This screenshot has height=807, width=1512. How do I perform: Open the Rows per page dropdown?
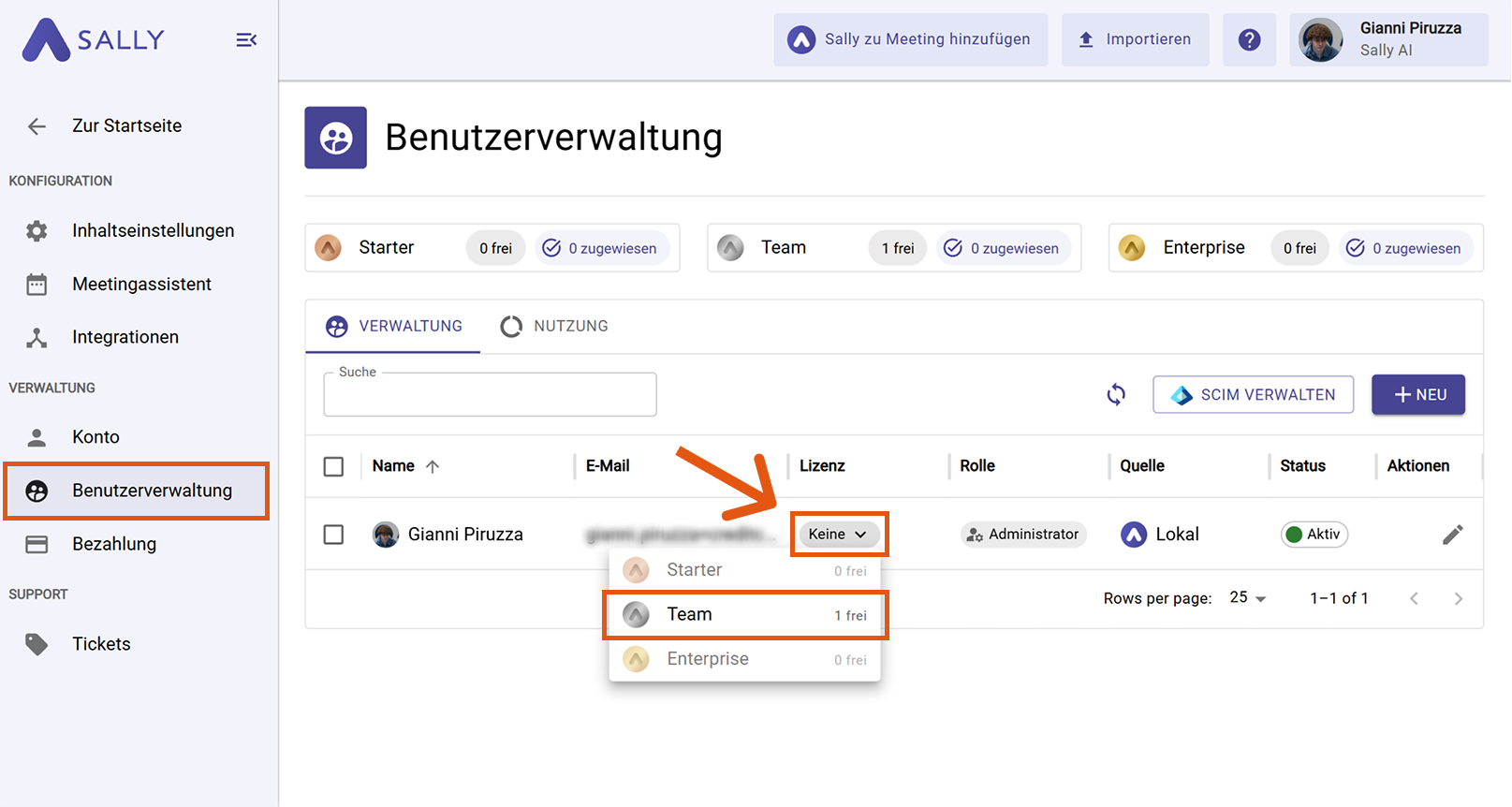(x=1248, y=598)
